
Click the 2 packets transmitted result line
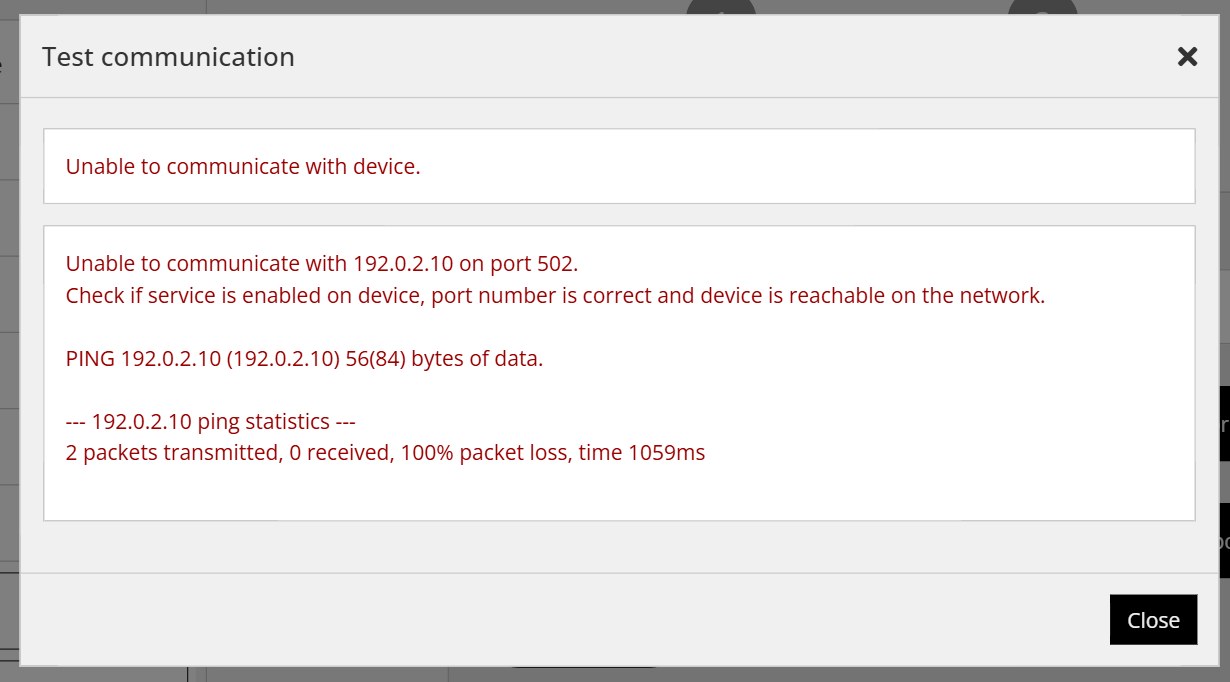click(385, 453)
